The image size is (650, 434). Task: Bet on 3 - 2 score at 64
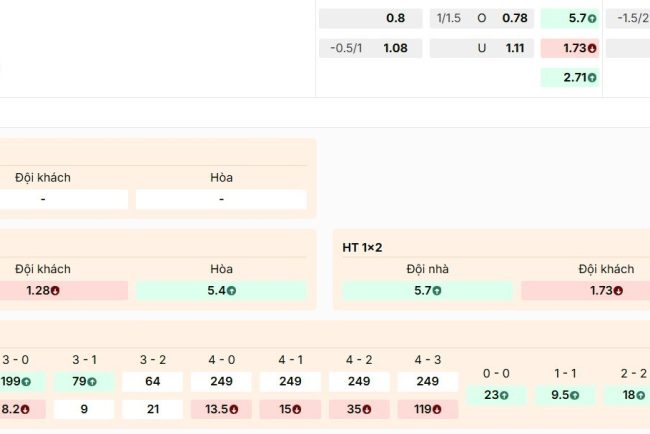pos(153,382)
